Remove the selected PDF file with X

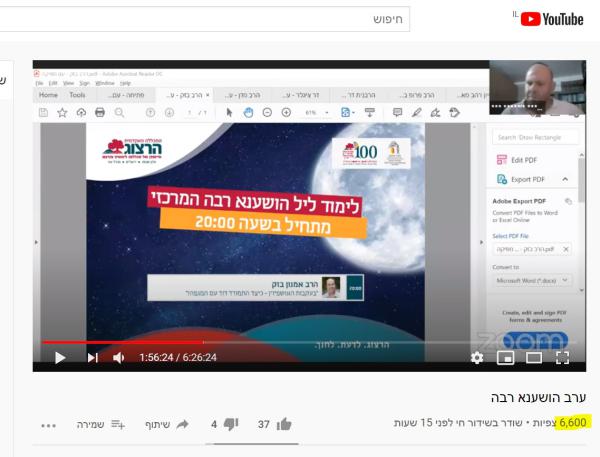[566, 249]
